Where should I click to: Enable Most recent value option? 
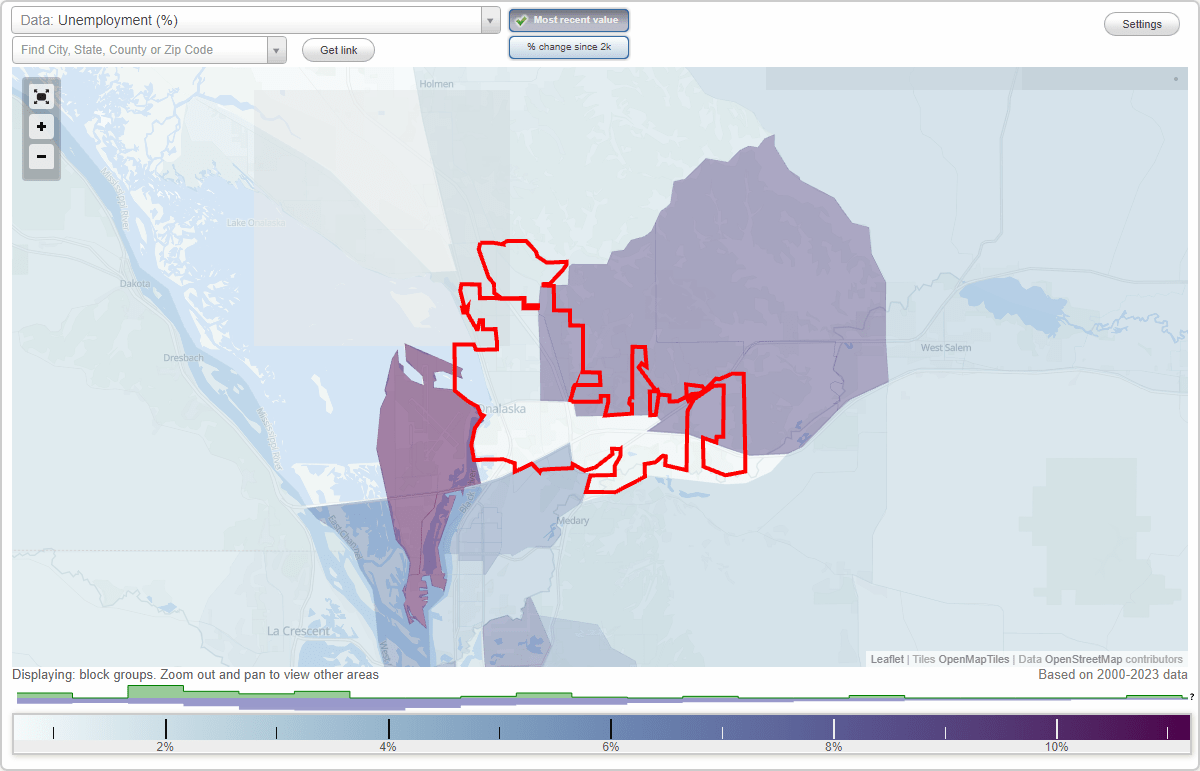pos(569,20)
